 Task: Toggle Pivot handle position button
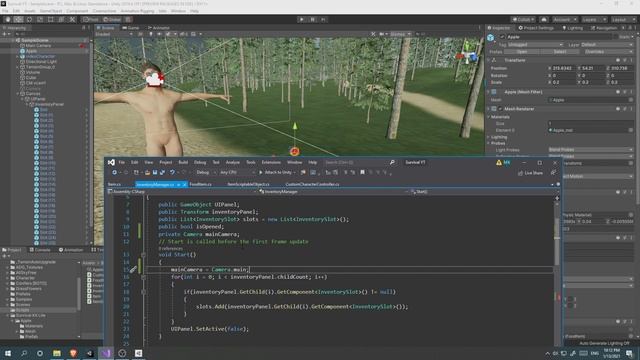pos(91,19)
